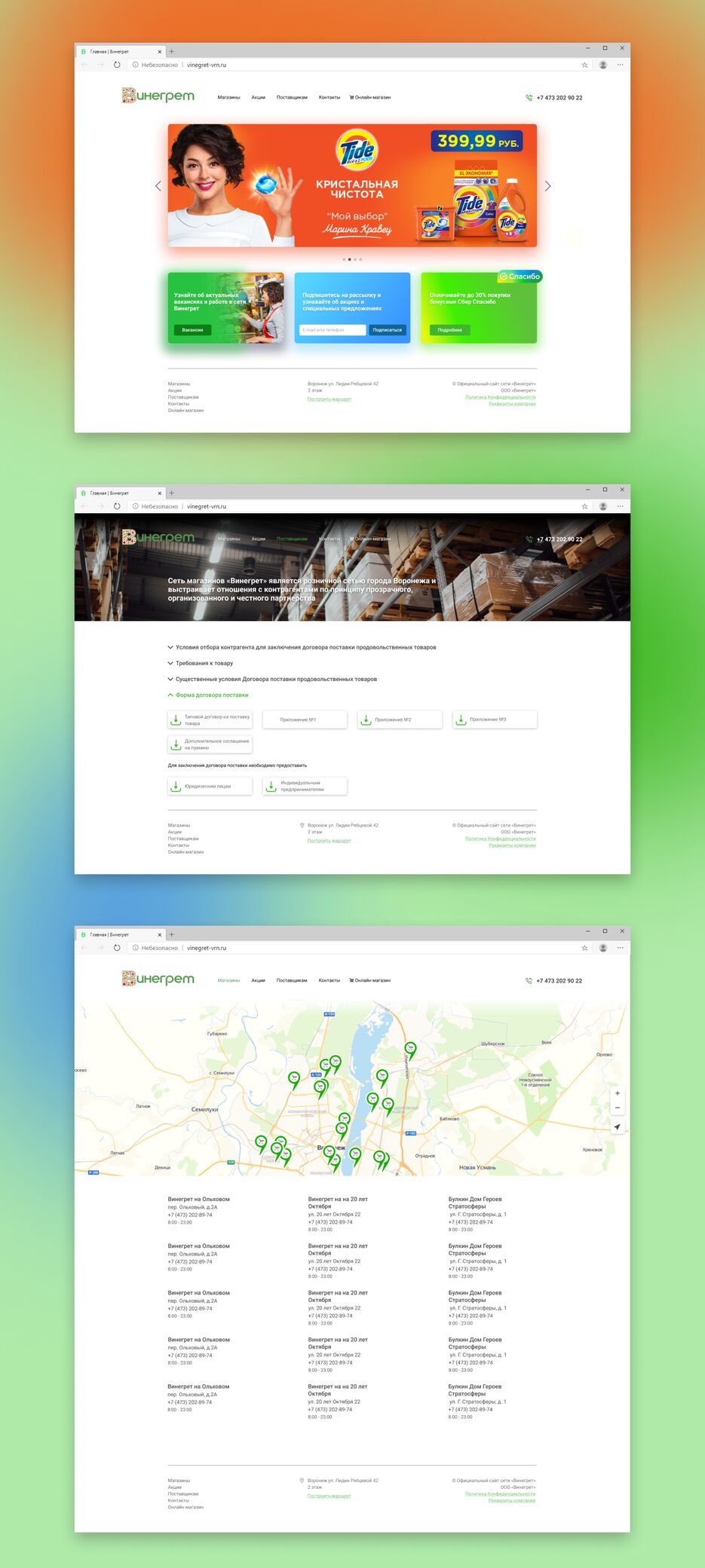Screen dimensions: 705x1568
Task: Select the first carousel dot under the Tide banner
Action: pos(344,259)
